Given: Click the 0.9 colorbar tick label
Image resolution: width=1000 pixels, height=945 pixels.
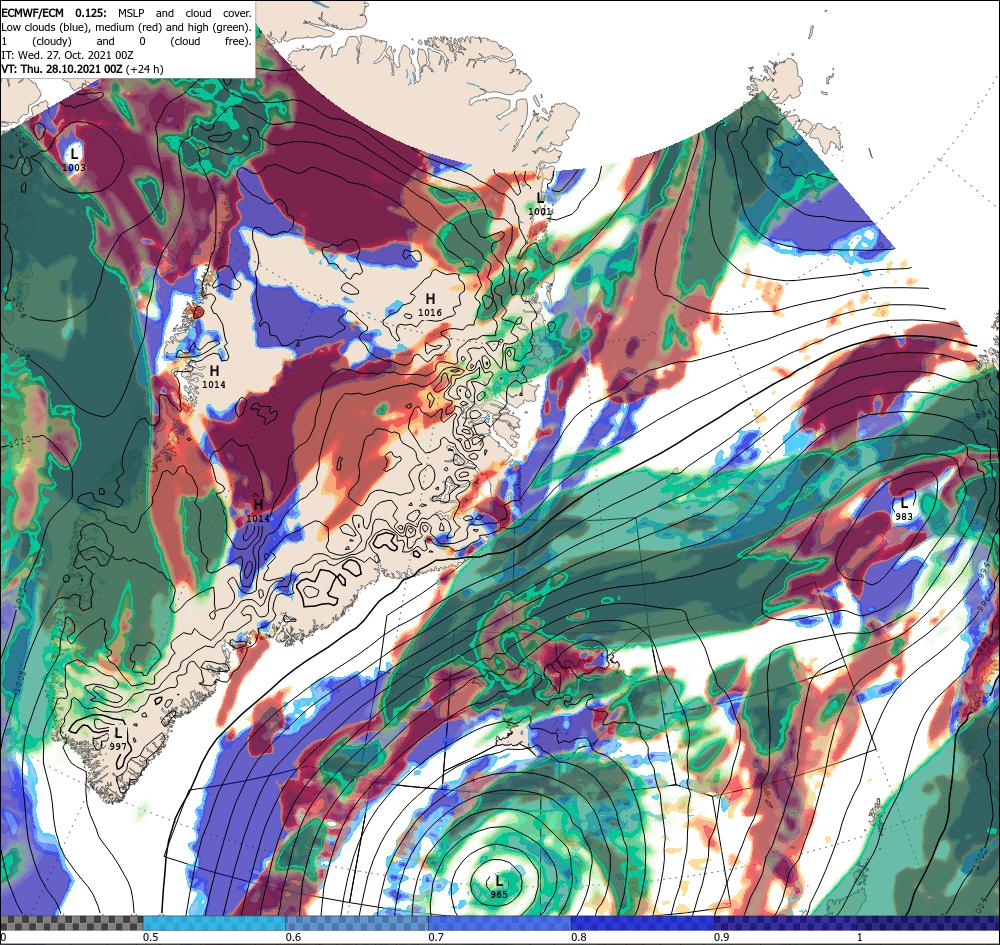Looking at the screenshot, I should tap(721, 937).
